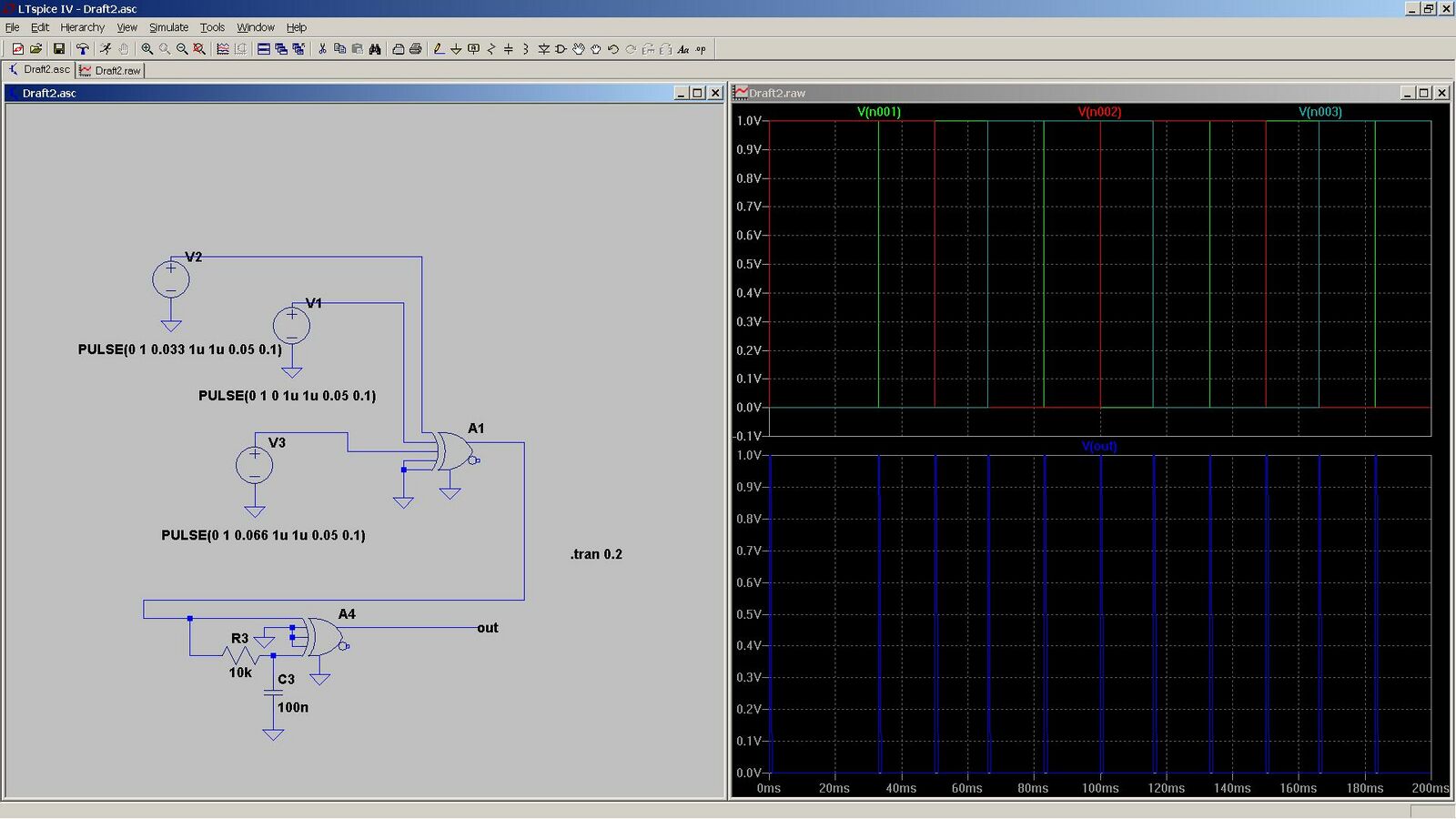Image resolution: width=1456 pixels, height=819 pixels.
Task: Click the Save floppy disk icon
Action: [x=59, y=49]
